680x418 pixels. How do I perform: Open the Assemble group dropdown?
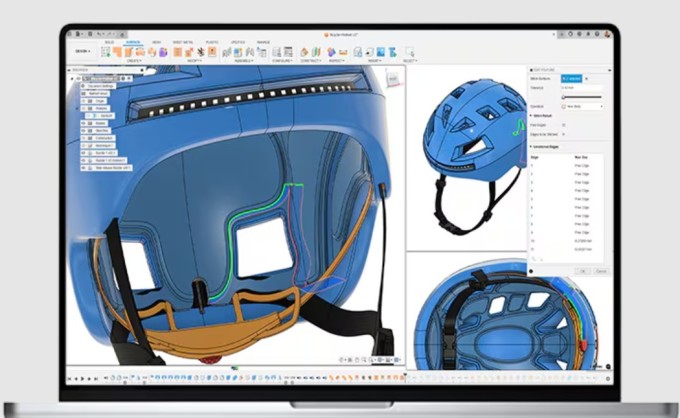coord(245,61)
